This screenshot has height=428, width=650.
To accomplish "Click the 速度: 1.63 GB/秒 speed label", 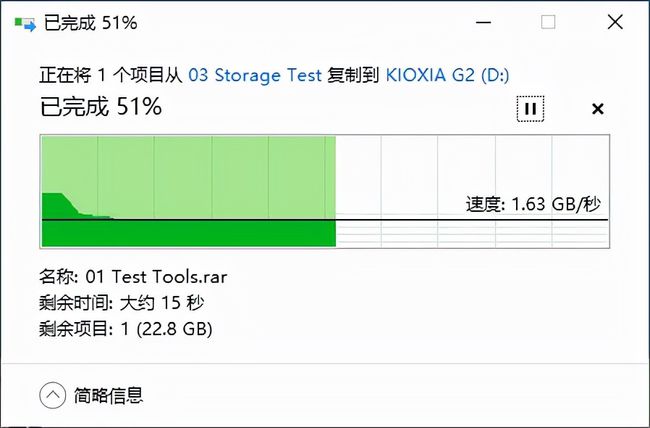I will [x=533, y=204].
